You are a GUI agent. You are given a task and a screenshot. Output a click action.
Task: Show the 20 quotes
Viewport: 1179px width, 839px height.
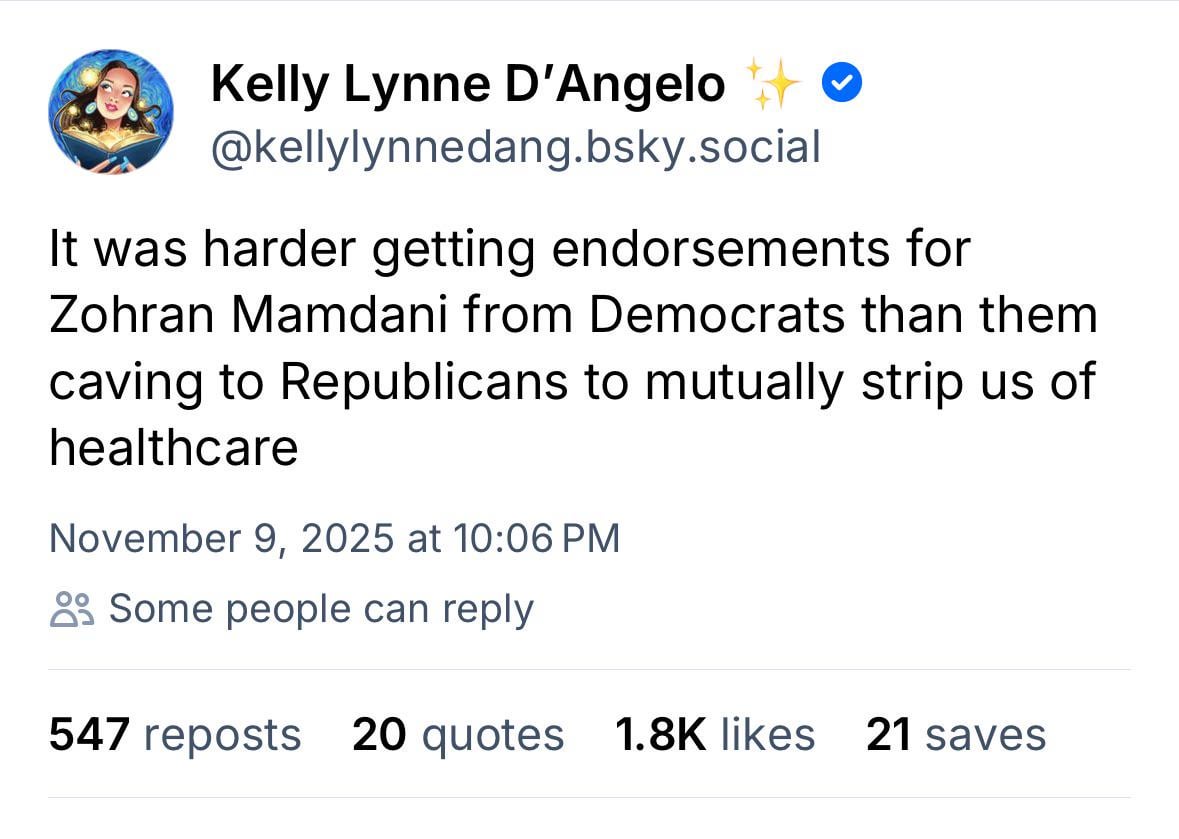[x=458, y=735]
